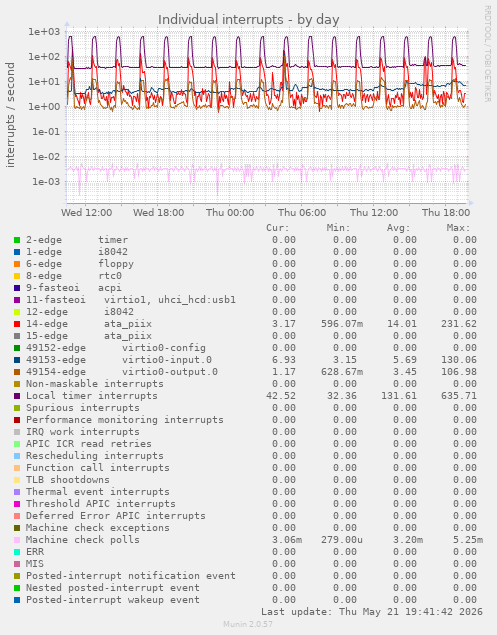497x635 pixels.
Task: Click the purple Local timer interrupts swatch
Action: tap(17, 396)
